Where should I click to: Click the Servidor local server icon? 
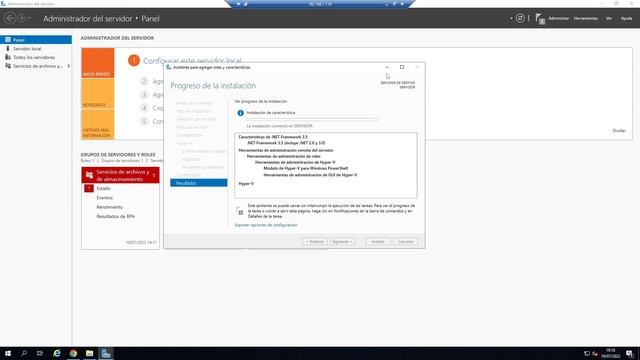click(8, 49)
